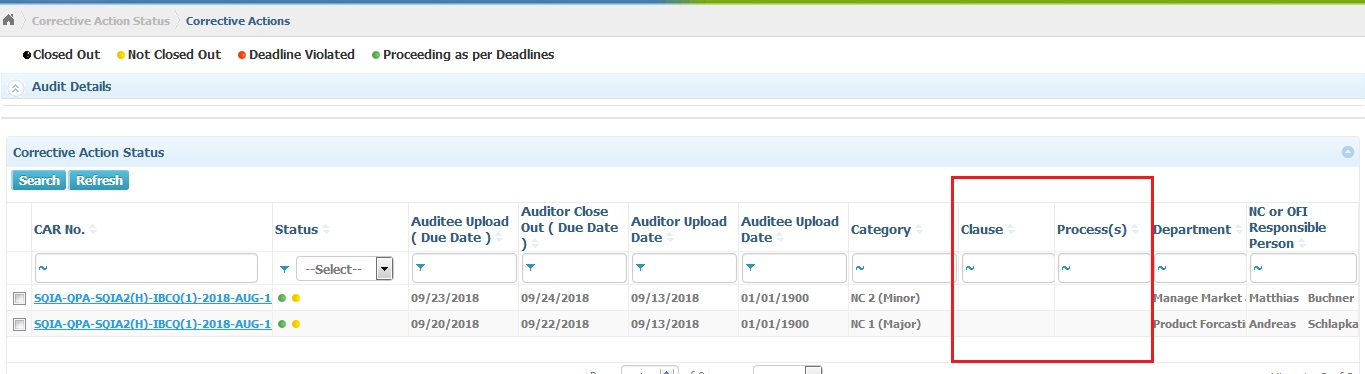Click the Refresh button
The height and width of the screenshot is (374, 1365).
tap(99, 181)
